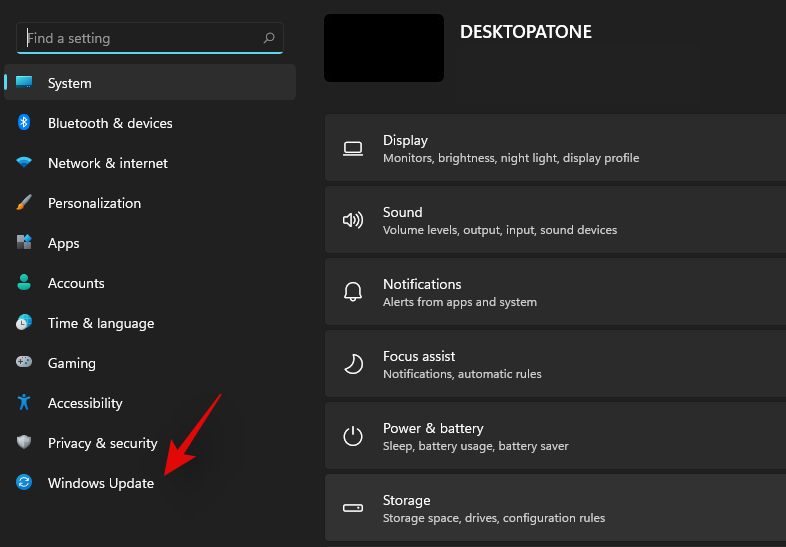
Task: Click the bell icon on the Notifications card
Action: (x=352, y=292)
